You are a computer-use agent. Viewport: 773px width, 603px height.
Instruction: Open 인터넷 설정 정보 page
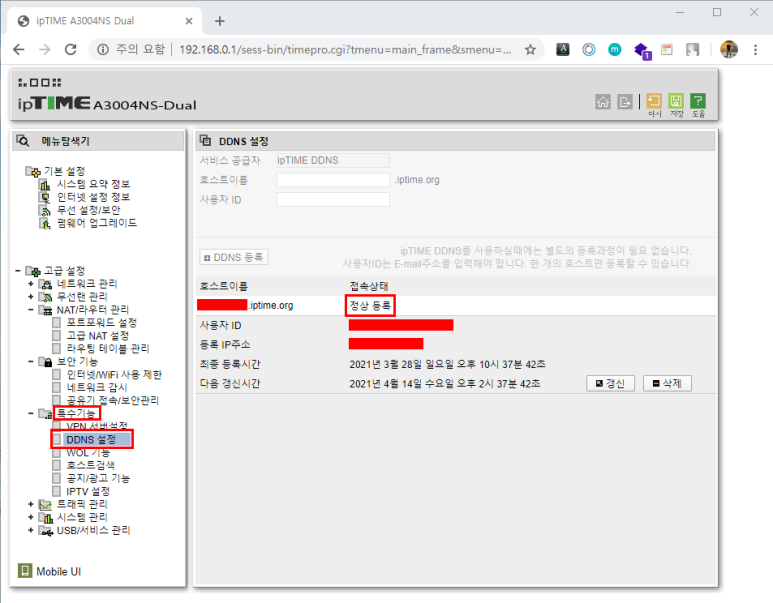[93, 197]
